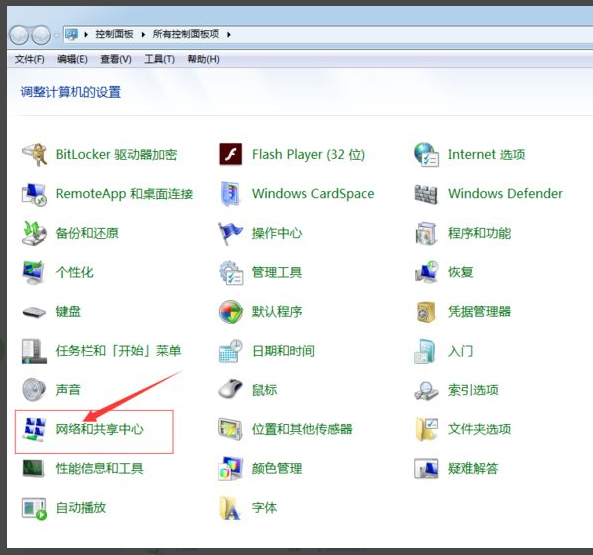Click the 字体 fonts folder icon

[231, 508]
